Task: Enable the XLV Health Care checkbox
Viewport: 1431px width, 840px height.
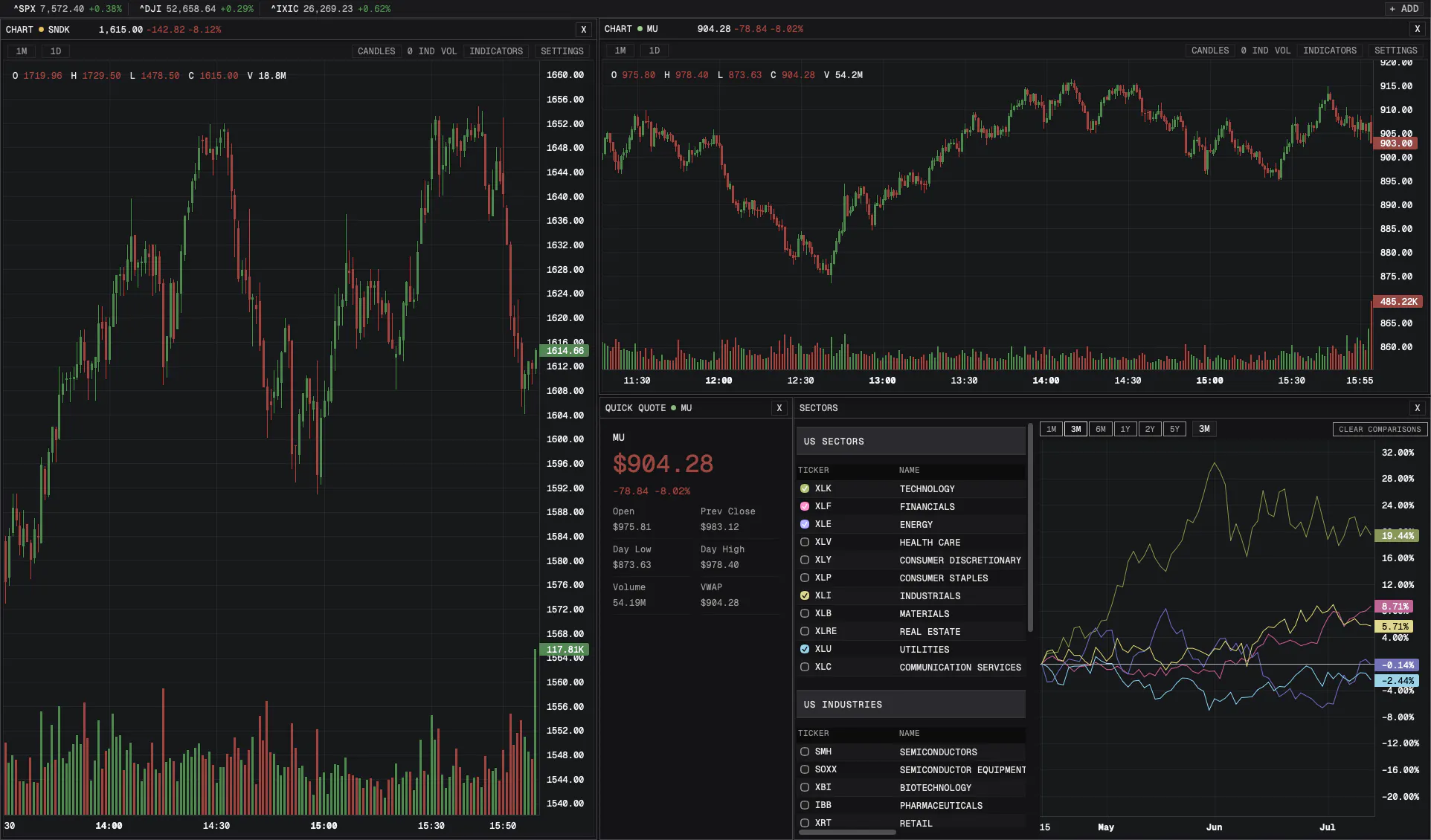Action: click(x=805, y=542)
